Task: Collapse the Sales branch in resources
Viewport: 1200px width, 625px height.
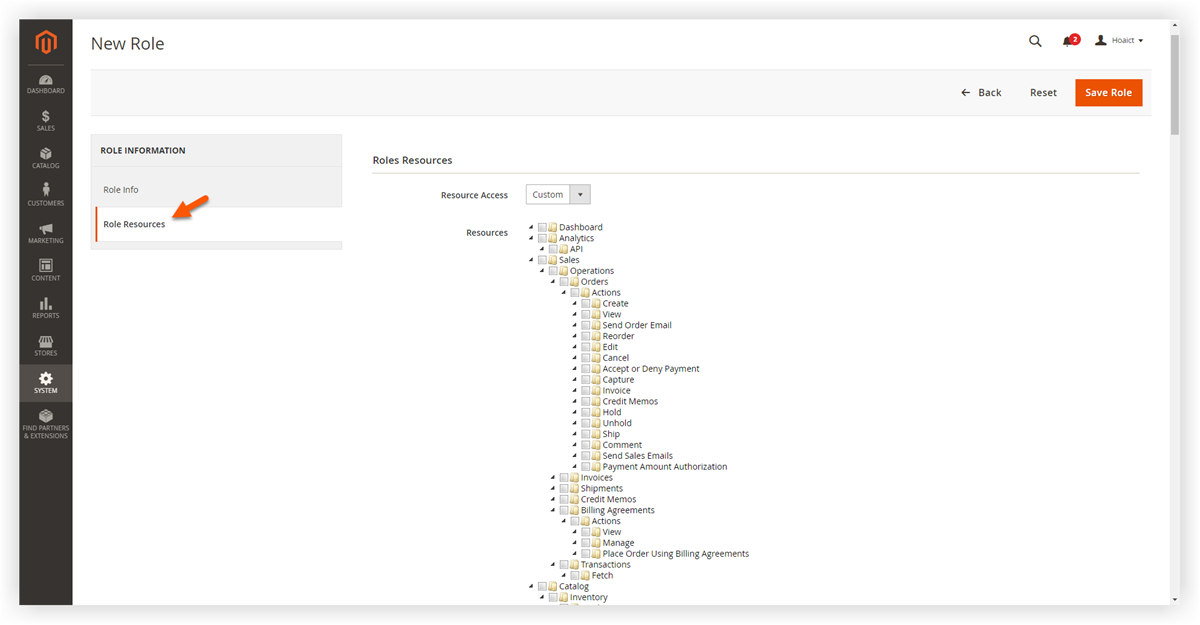Action: click(531, 259)
